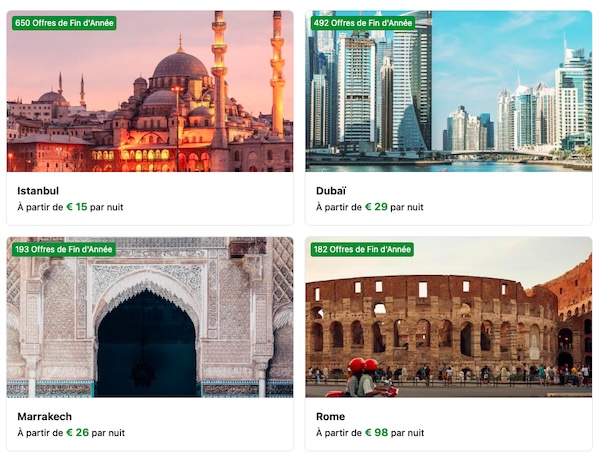Click the € 98 price for Rome

(377, 432)
